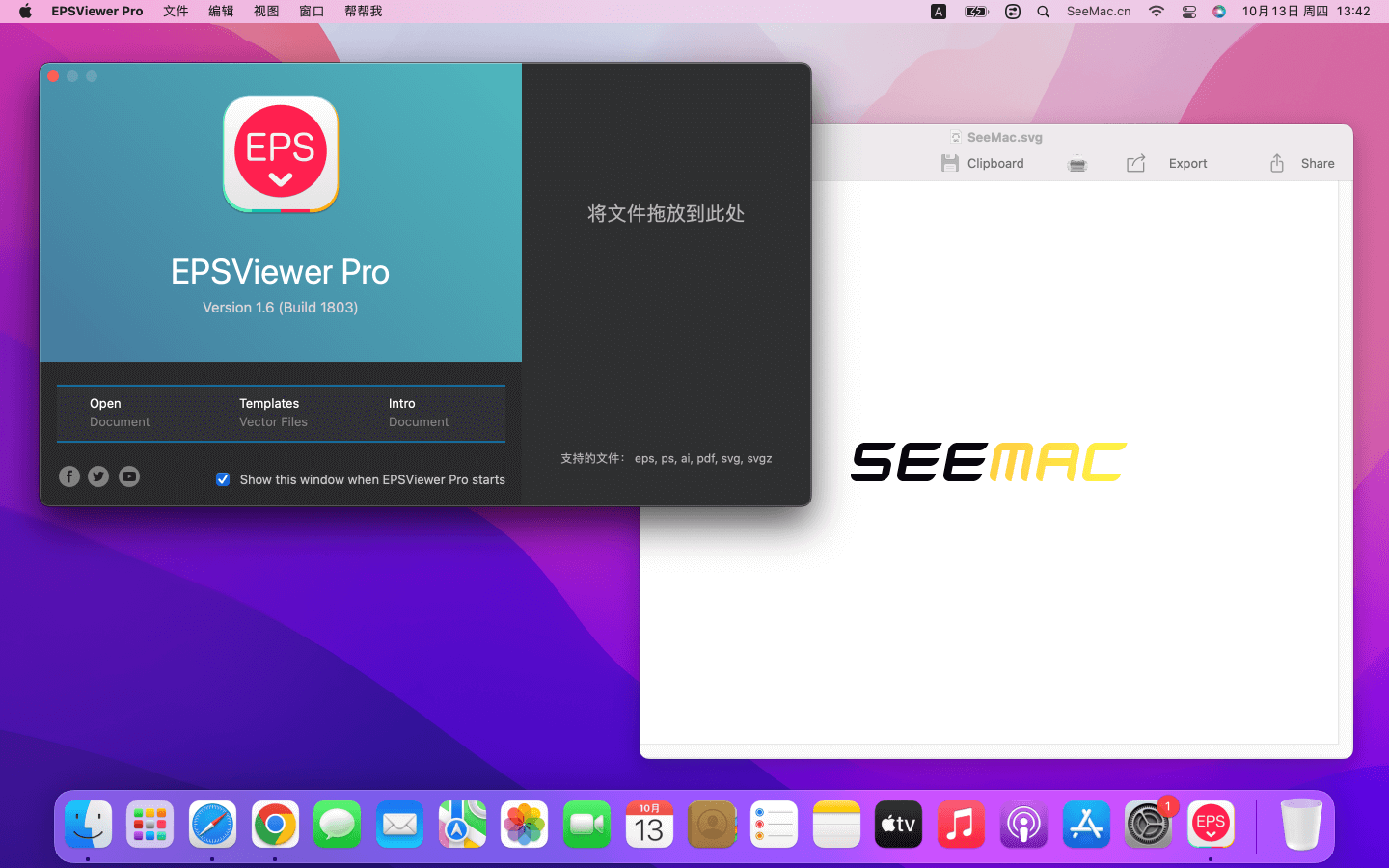Open the EPSViewer Pro application menu
Image resolution: width=1389 pixels, height=868 pixels.
tap(97, 12)
